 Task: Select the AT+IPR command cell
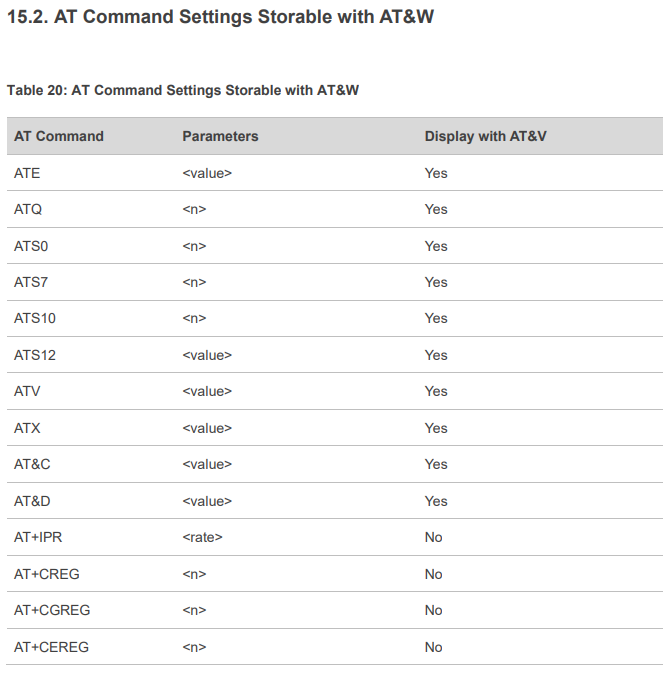(x=38, y=537)
